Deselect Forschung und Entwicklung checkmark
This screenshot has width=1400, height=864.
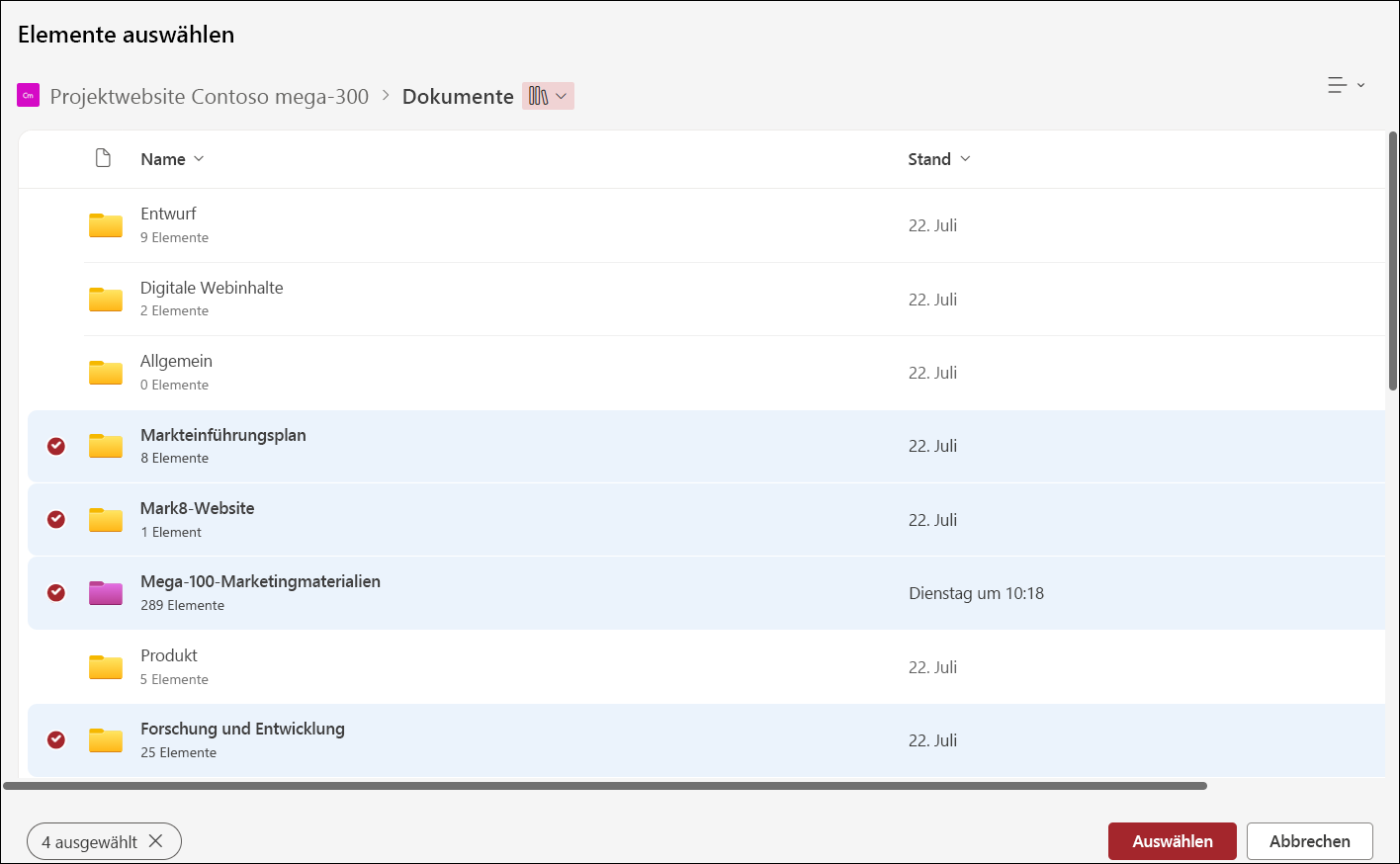point(56,739)
